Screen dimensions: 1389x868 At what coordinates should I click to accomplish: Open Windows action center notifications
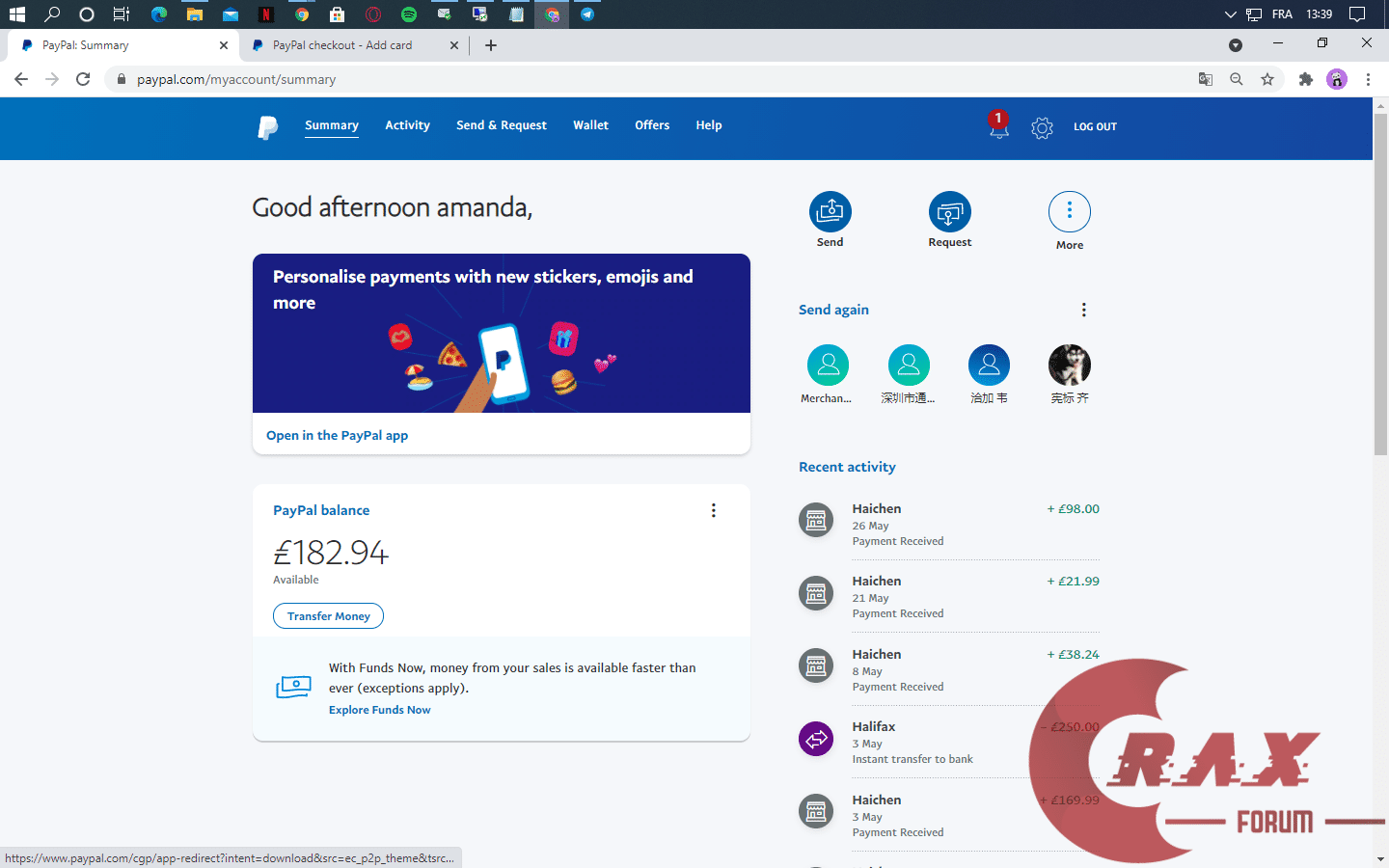[1357, 14]
